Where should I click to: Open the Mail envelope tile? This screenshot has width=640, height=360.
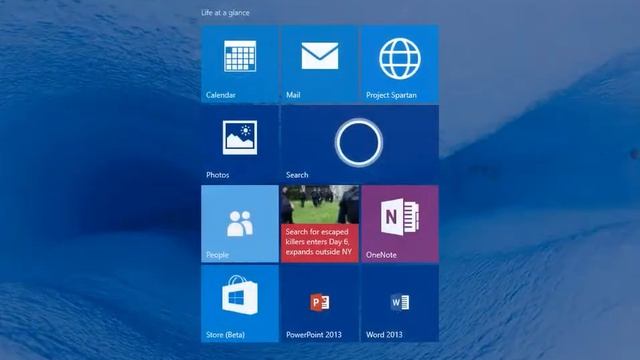click(x=320, y=63)
